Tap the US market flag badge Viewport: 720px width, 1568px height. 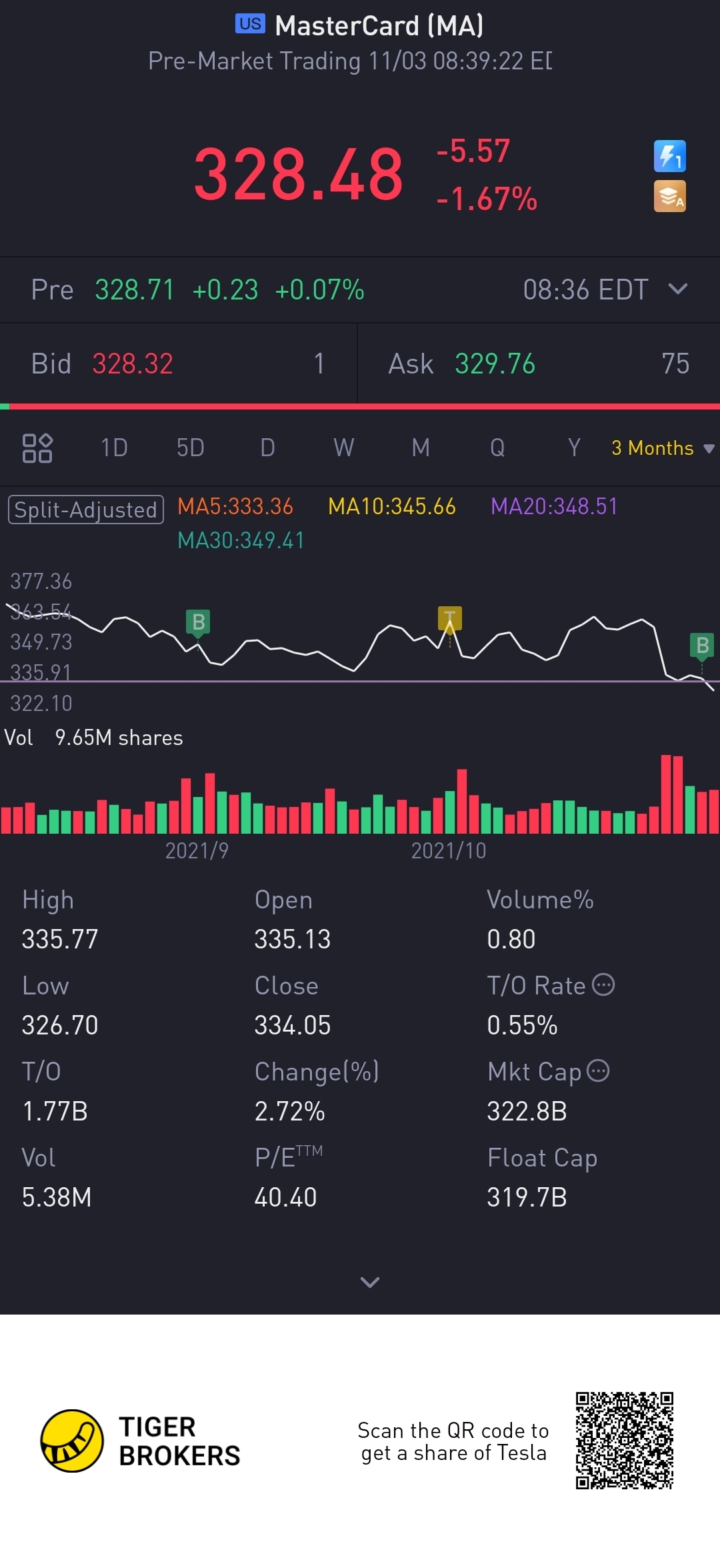tap(250, 24)
